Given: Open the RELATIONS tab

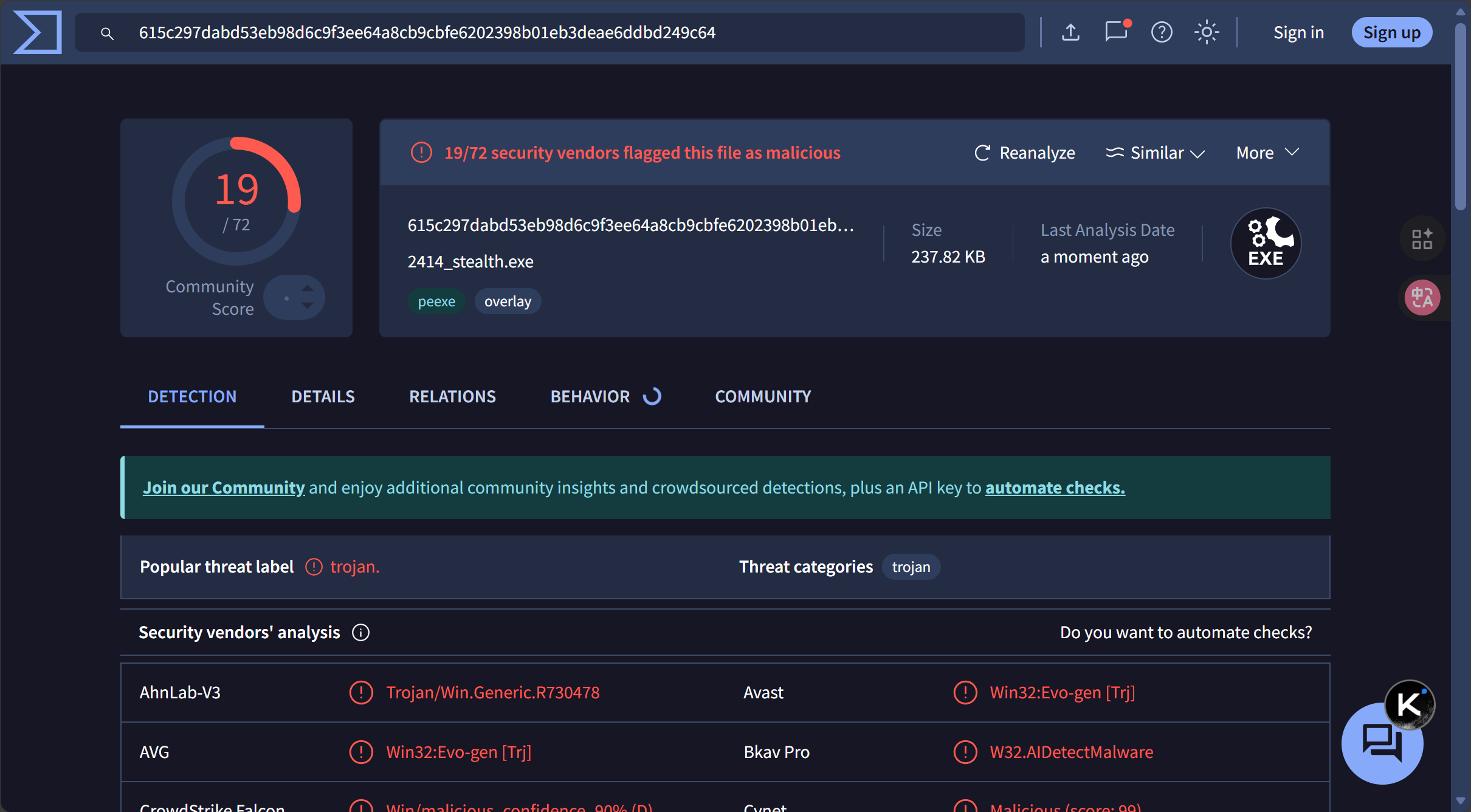Looking at the screenshot, I should coord(452,397).
